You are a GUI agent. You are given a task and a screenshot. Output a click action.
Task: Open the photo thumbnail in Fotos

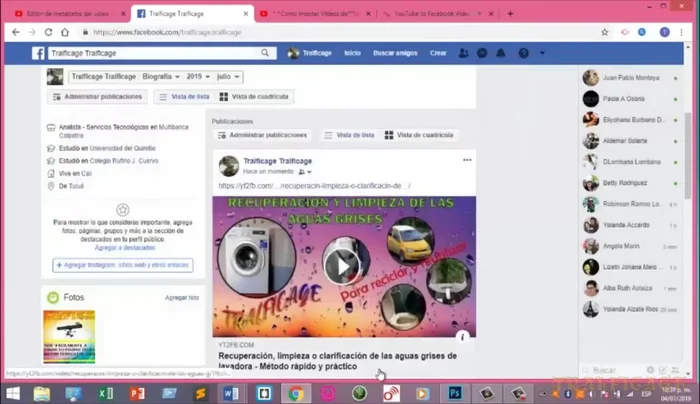pyautogui.click(x=69, y=337)
